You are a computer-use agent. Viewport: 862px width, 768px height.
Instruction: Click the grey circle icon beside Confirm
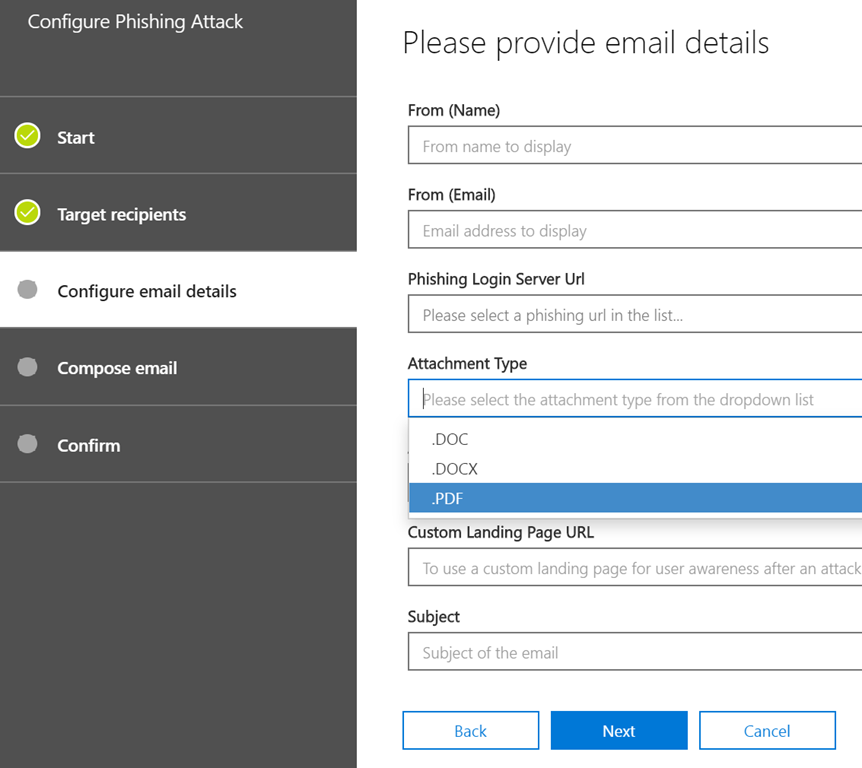coord(28,444)
